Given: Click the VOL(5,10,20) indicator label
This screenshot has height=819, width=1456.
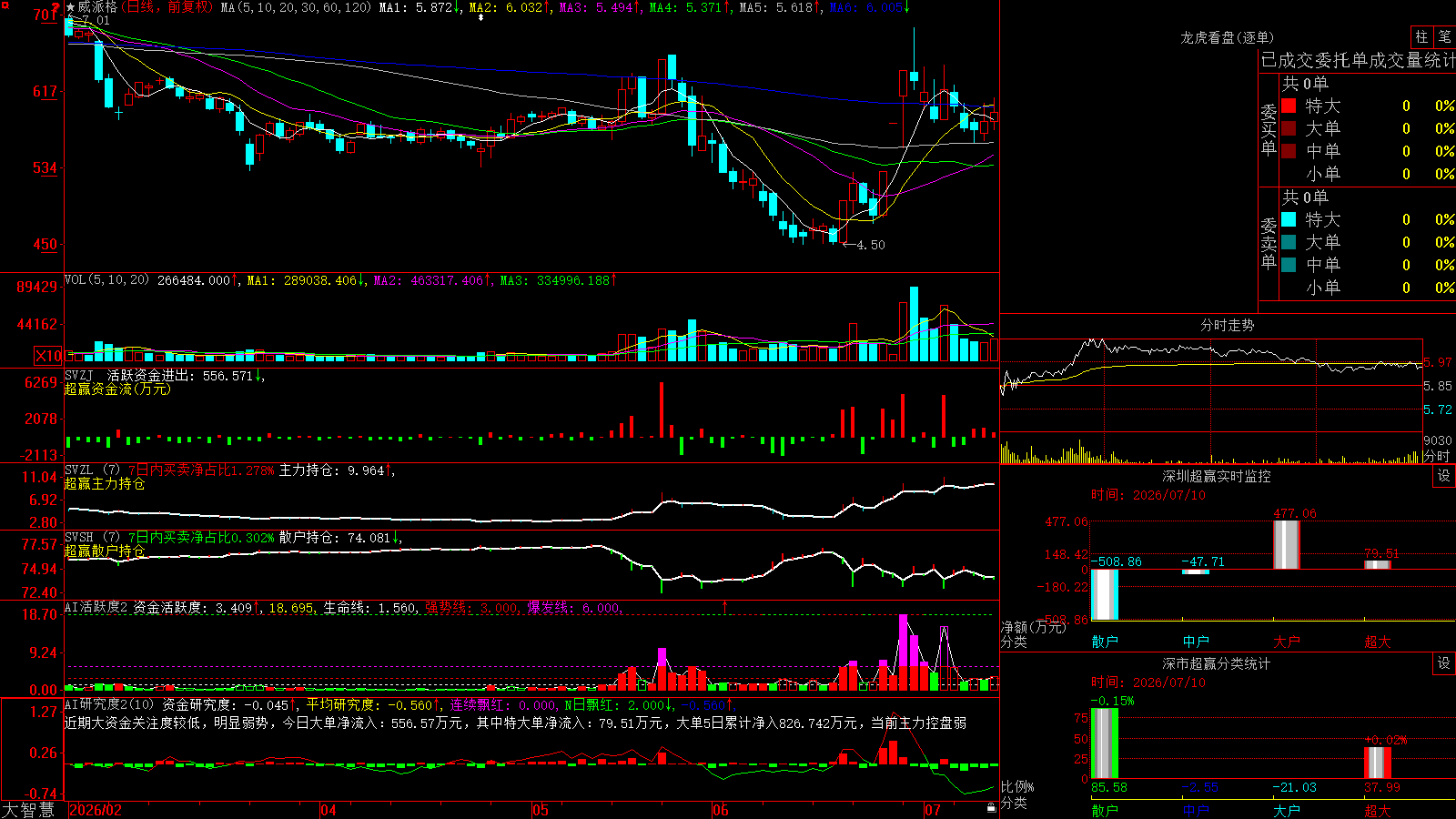Looking at the screenshot, I should [x=107, y=279].
